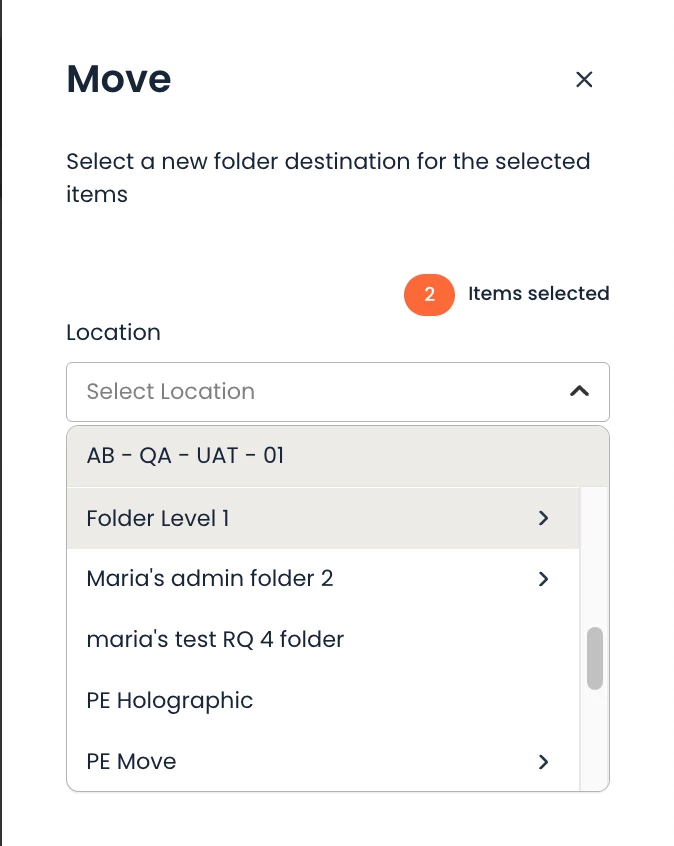The width and height of the screenshot is (674, 846).
Task: Click the "Items selected" label
Action: tap(538, 294)
